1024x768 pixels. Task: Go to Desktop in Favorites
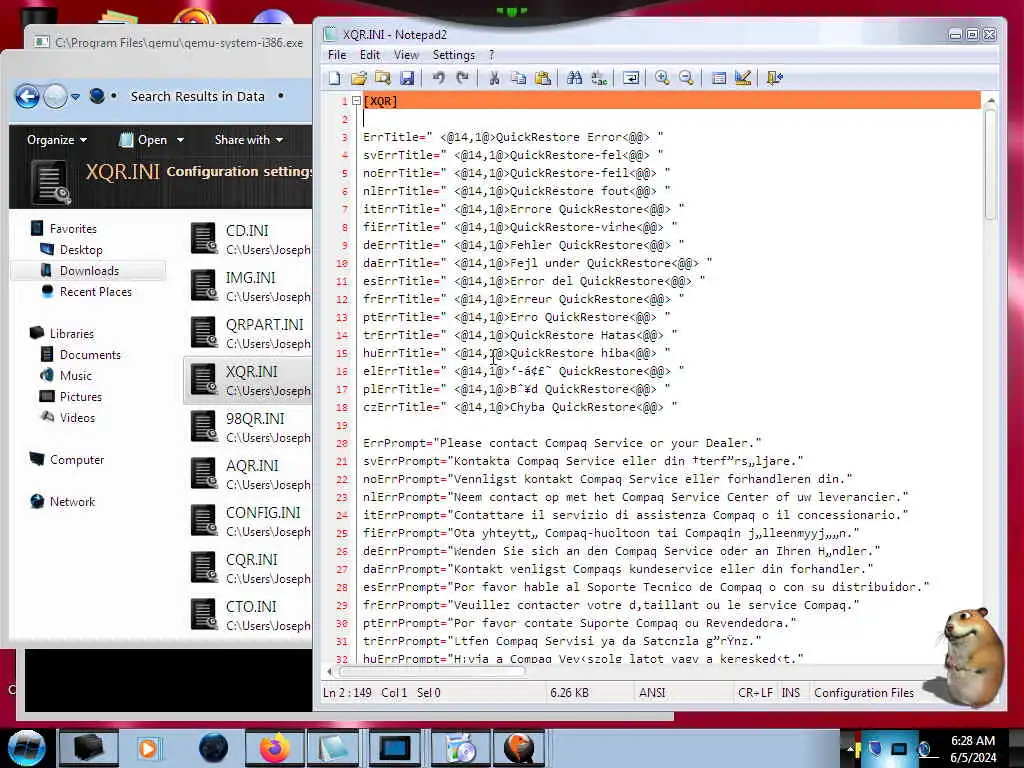click(x=81, y=249)
